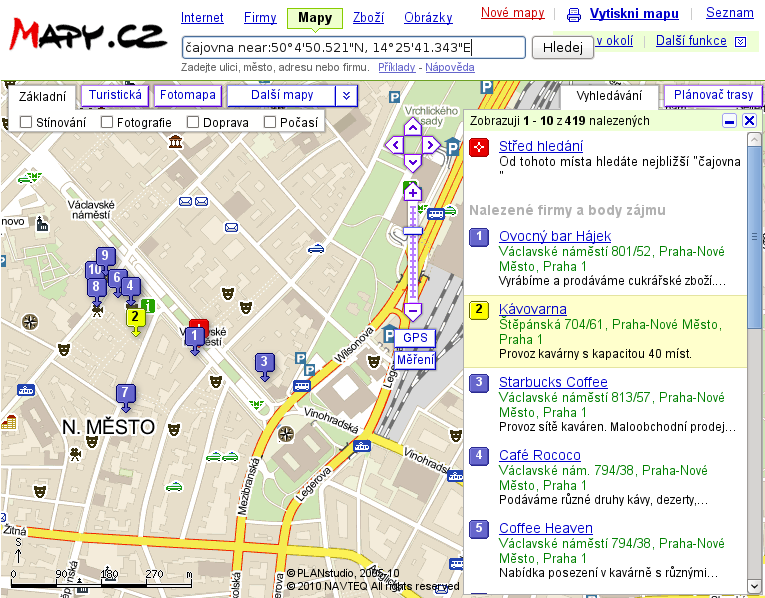The width and height of the screenshot is (765, 598).
Task: Open the Zboží navigation link
Action: [368, 18]
